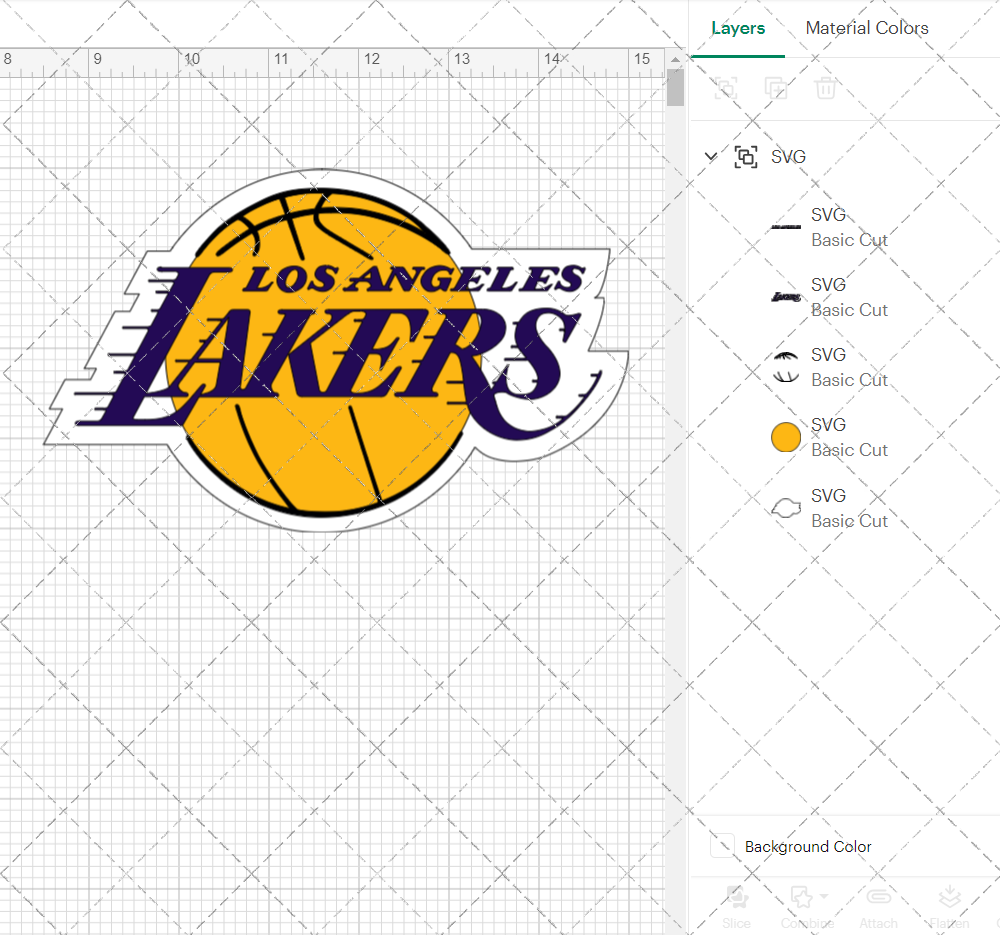The width and height of the screenshot is (1000, 935).
Task: Select the Los Angeles text layer thumbnail
Action: 786,227
